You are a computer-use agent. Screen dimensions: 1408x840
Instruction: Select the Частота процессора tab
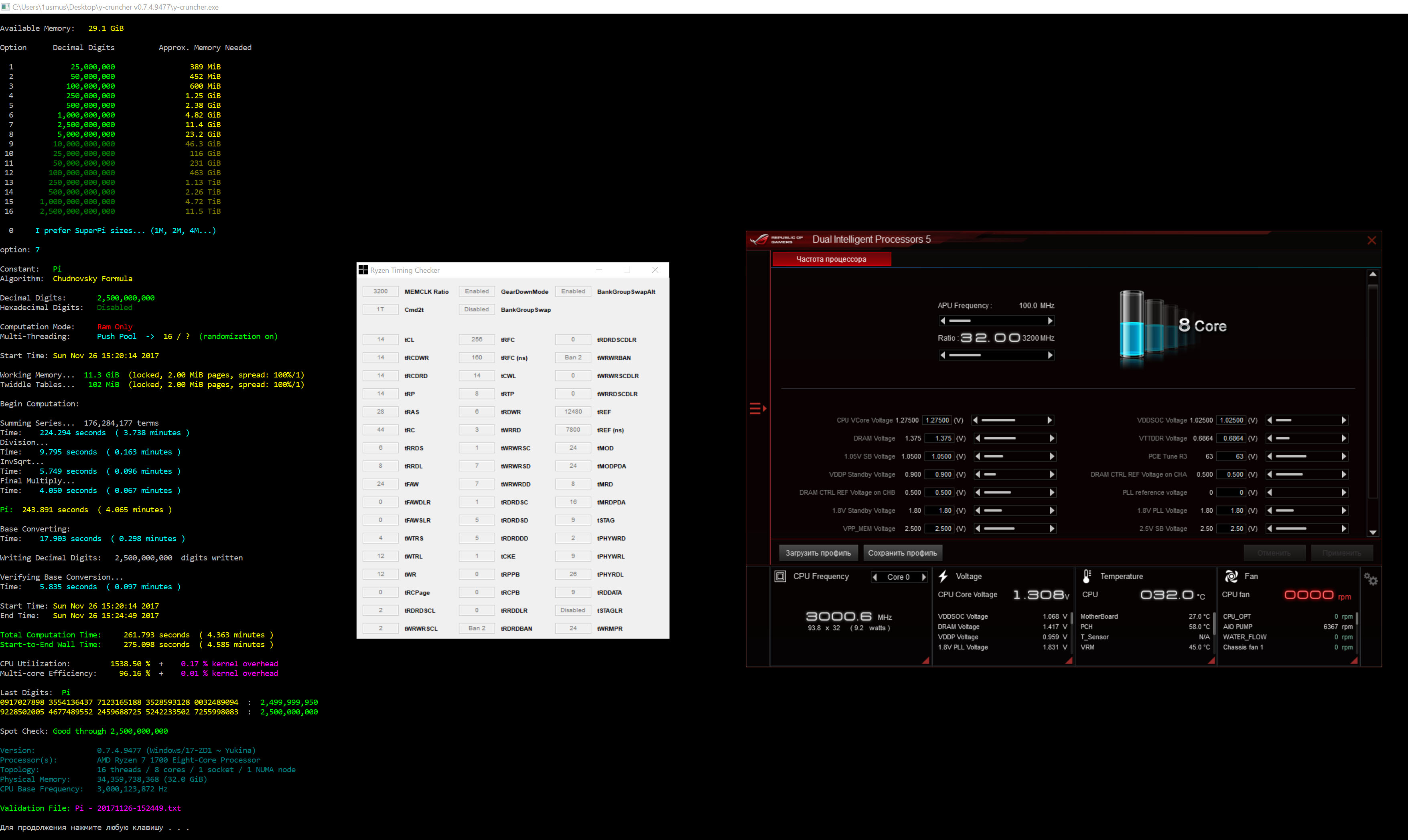coord(831,259)
